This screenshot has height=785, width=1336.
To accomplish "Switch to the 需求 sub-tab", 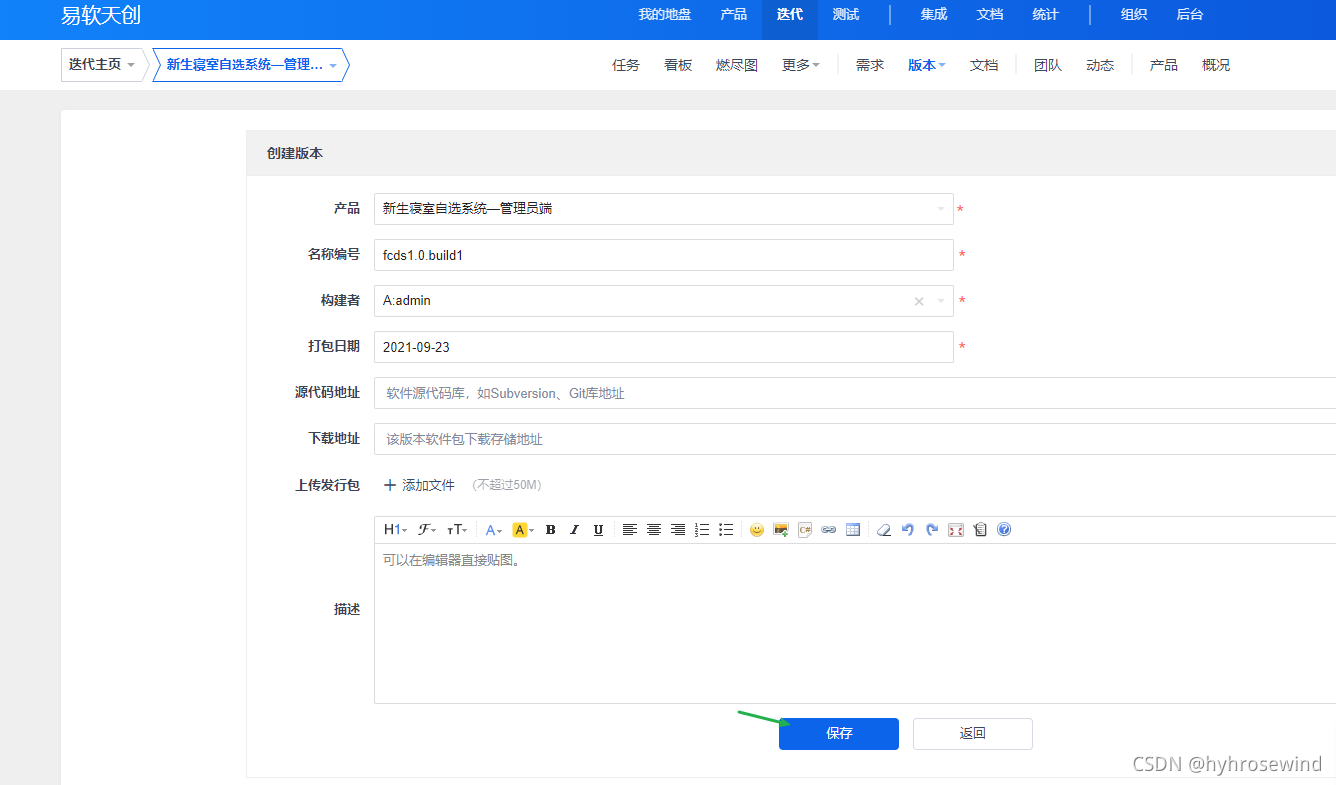I will coord(870,65).
